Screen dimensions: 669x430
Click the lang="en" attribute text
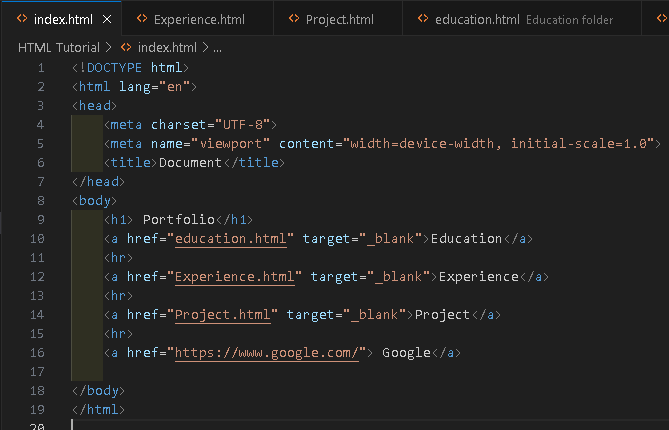[154, 87]
